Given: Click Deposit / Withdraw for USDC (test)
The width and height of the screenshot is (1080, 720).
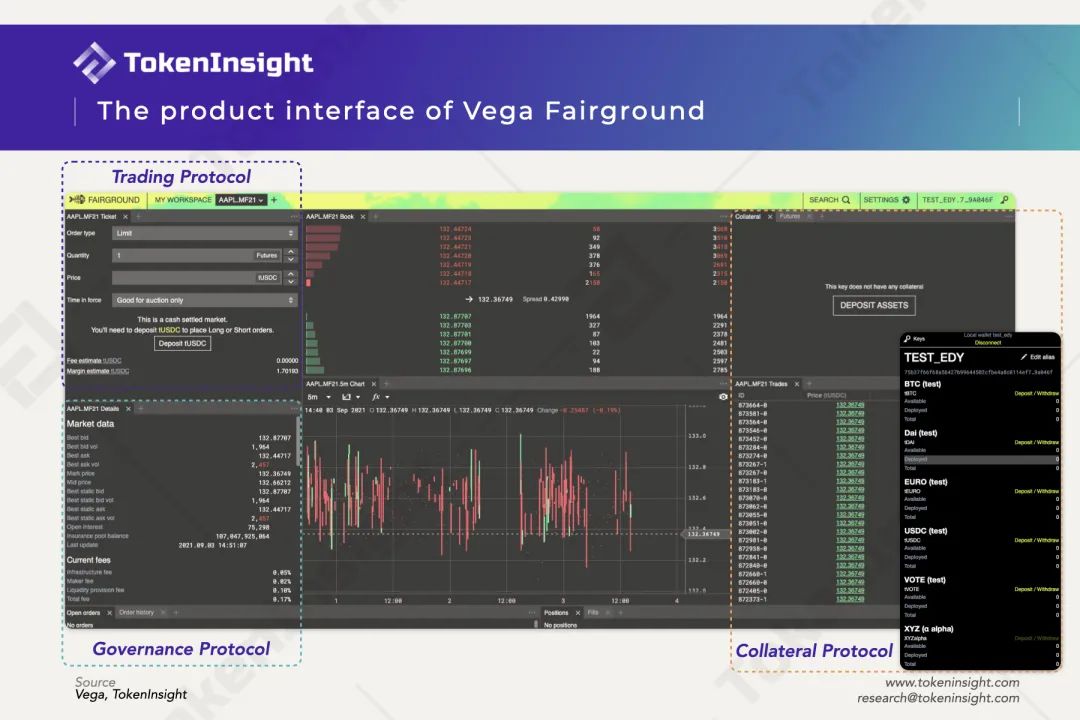Looking at the screenshot, I should click(1037, 540).
